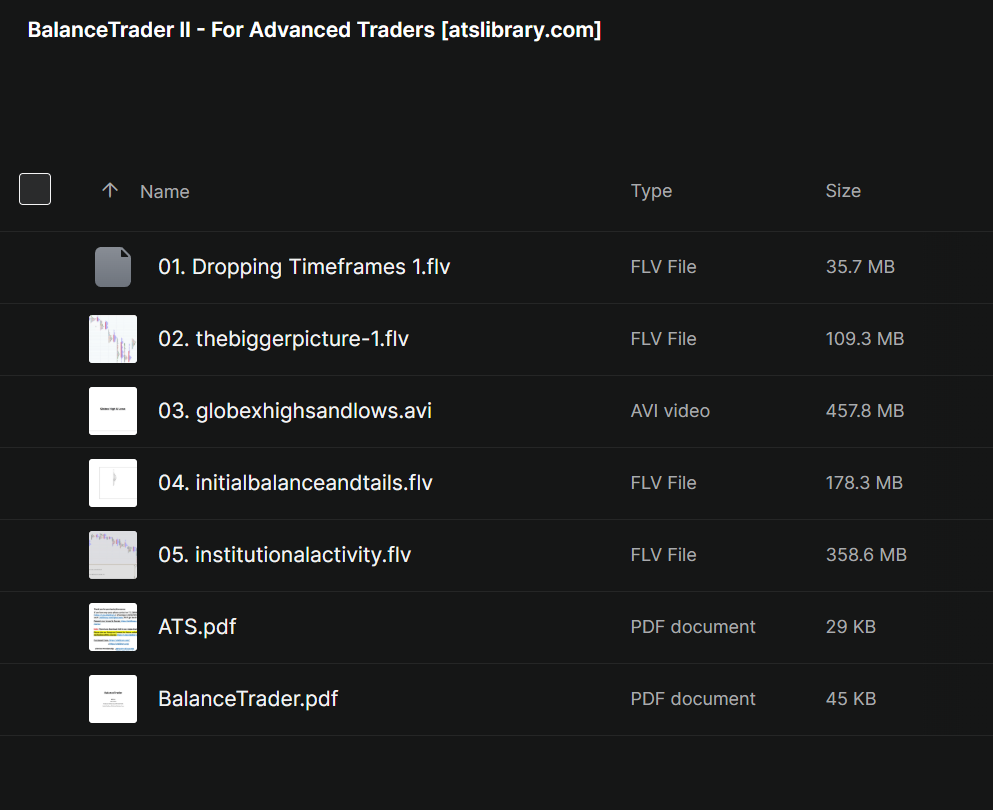Image resolution: width=993 pixels, height=810 pixels.
Task: Click generic file icon for Dropping Timeframes
Action: [x=113, y=267]
